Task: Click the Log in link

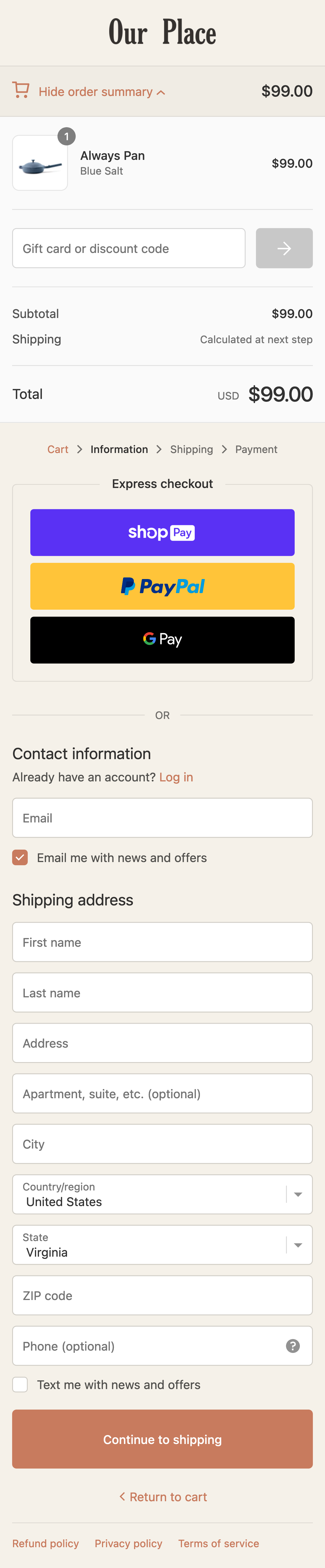Action: [176, 777]
